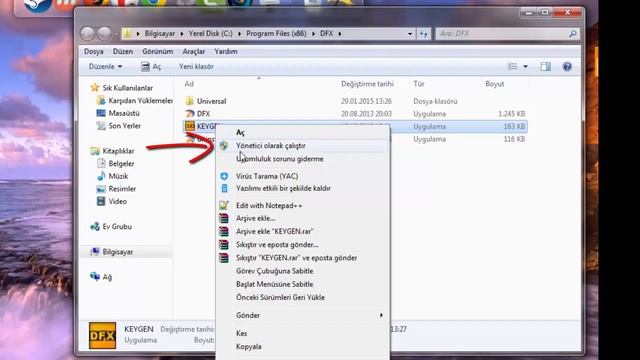Choose Görev Çubuğuna Sabitle
Viewport: 640px width, 360px height.
click(x=302, y=271)
